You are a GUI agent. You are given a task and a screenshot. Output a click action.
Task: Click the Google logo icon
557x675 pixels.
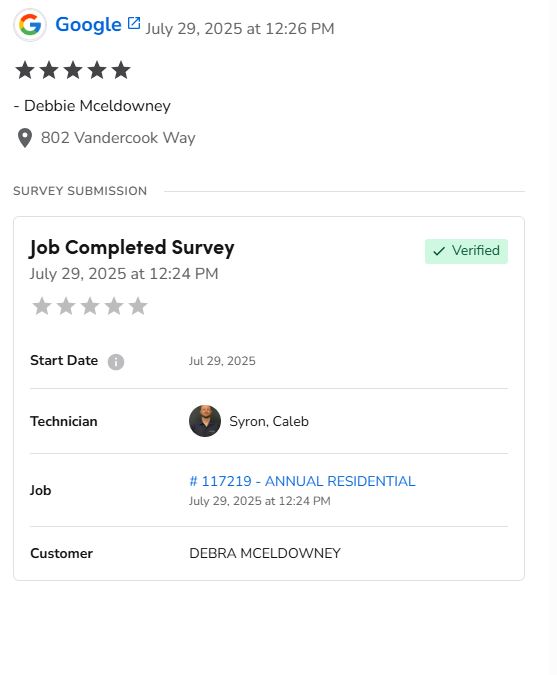30,25
